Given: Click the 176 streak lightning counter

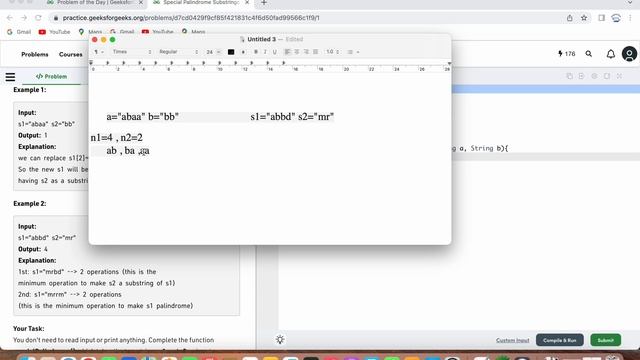Looking at the screenshot, I should [567, 54].
